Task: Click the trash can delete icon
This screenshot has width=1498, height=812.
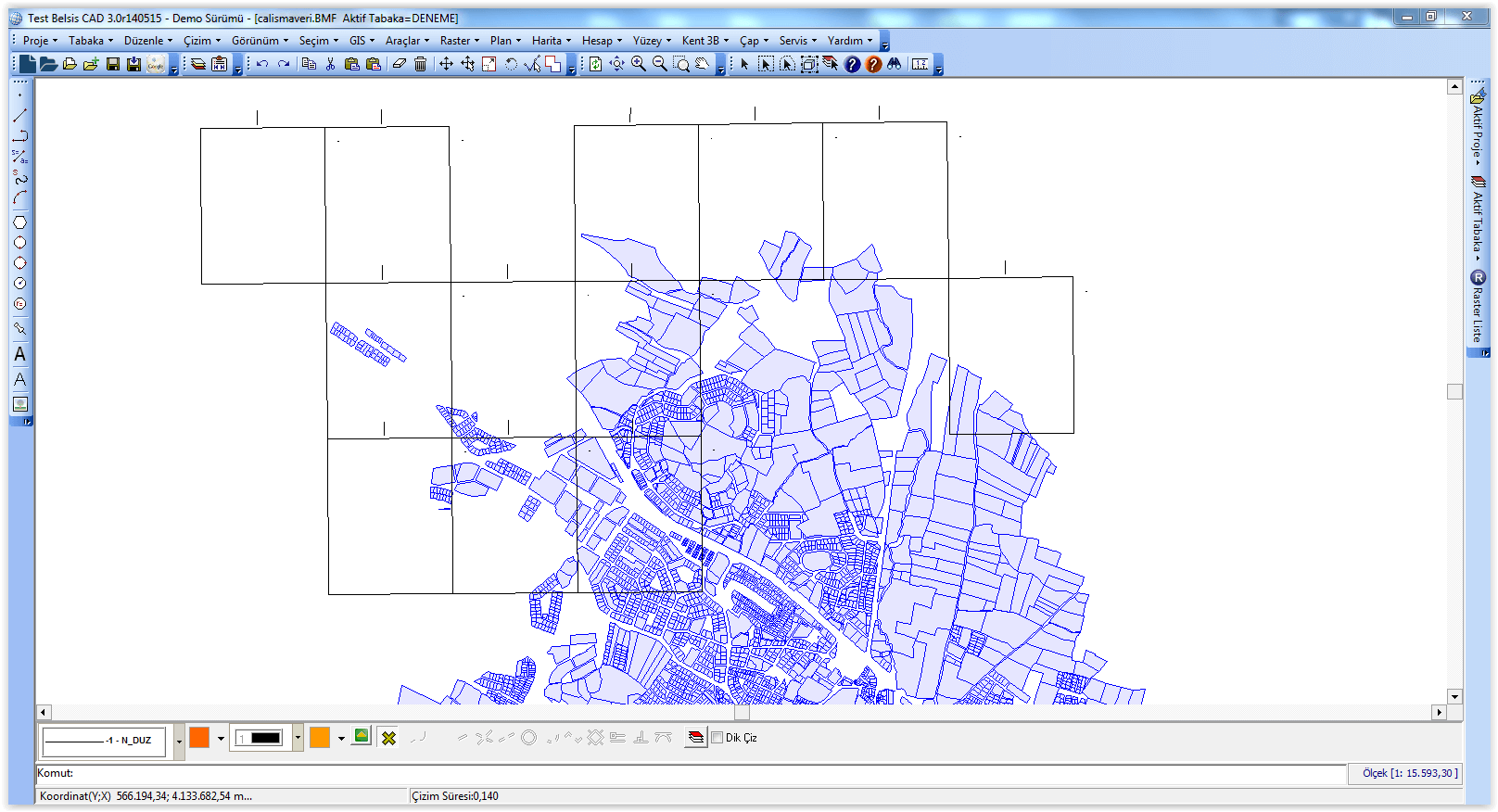Action: (420, 64)
